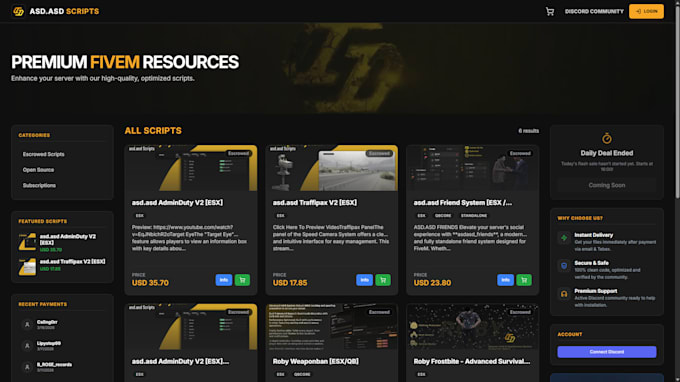
Task: Click user avatar icon beside B_ROSE_records
Action: 27,367
